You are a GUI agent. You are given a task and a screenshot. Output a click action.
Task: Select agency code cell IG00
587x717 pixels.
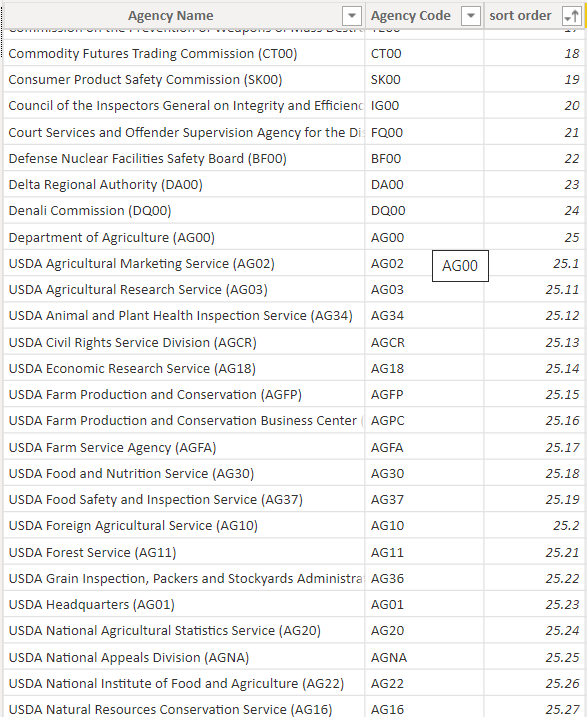pyautogui.click(x=424, y=106)
